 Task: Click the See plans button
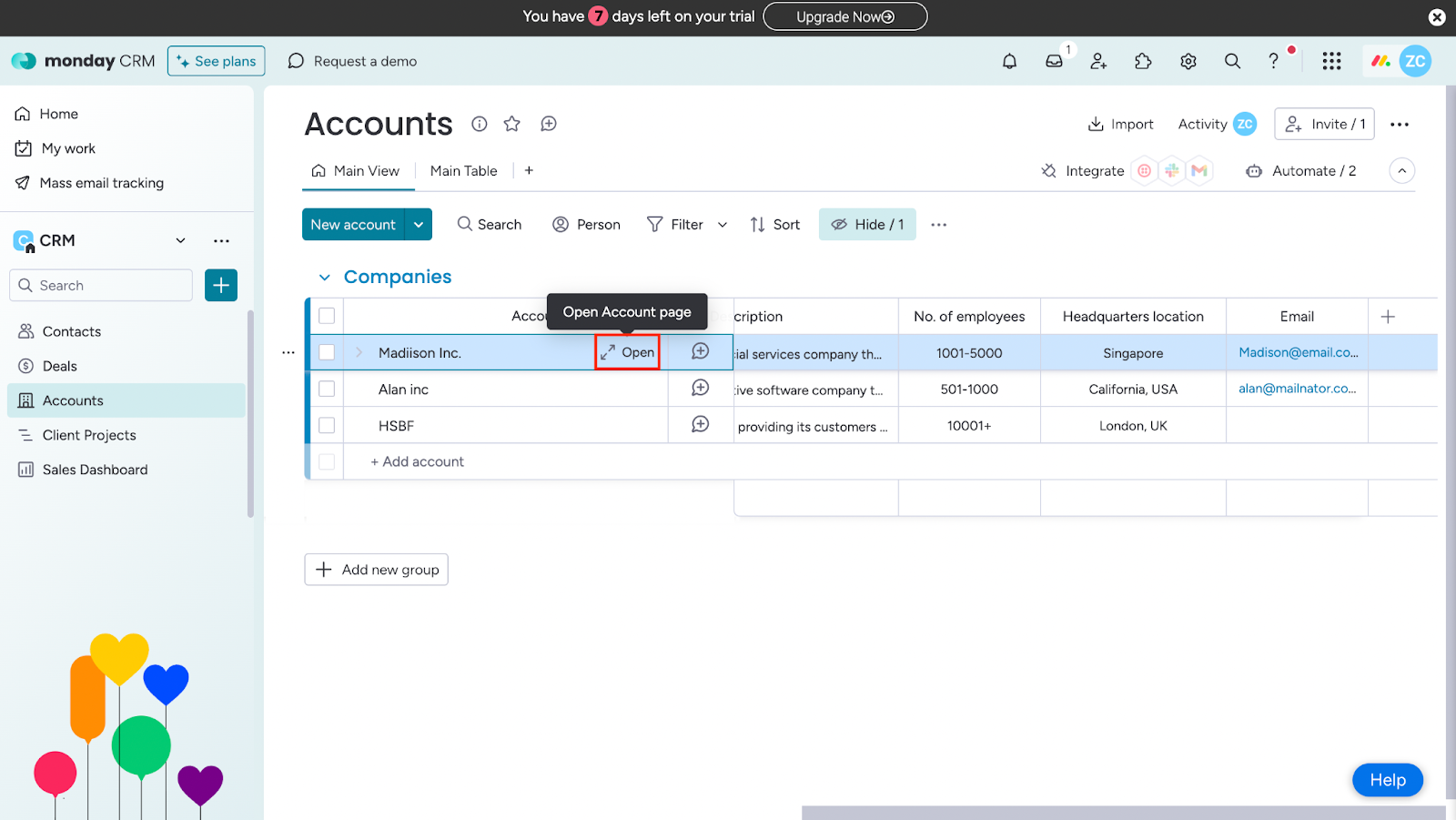[x=217, y=61]
